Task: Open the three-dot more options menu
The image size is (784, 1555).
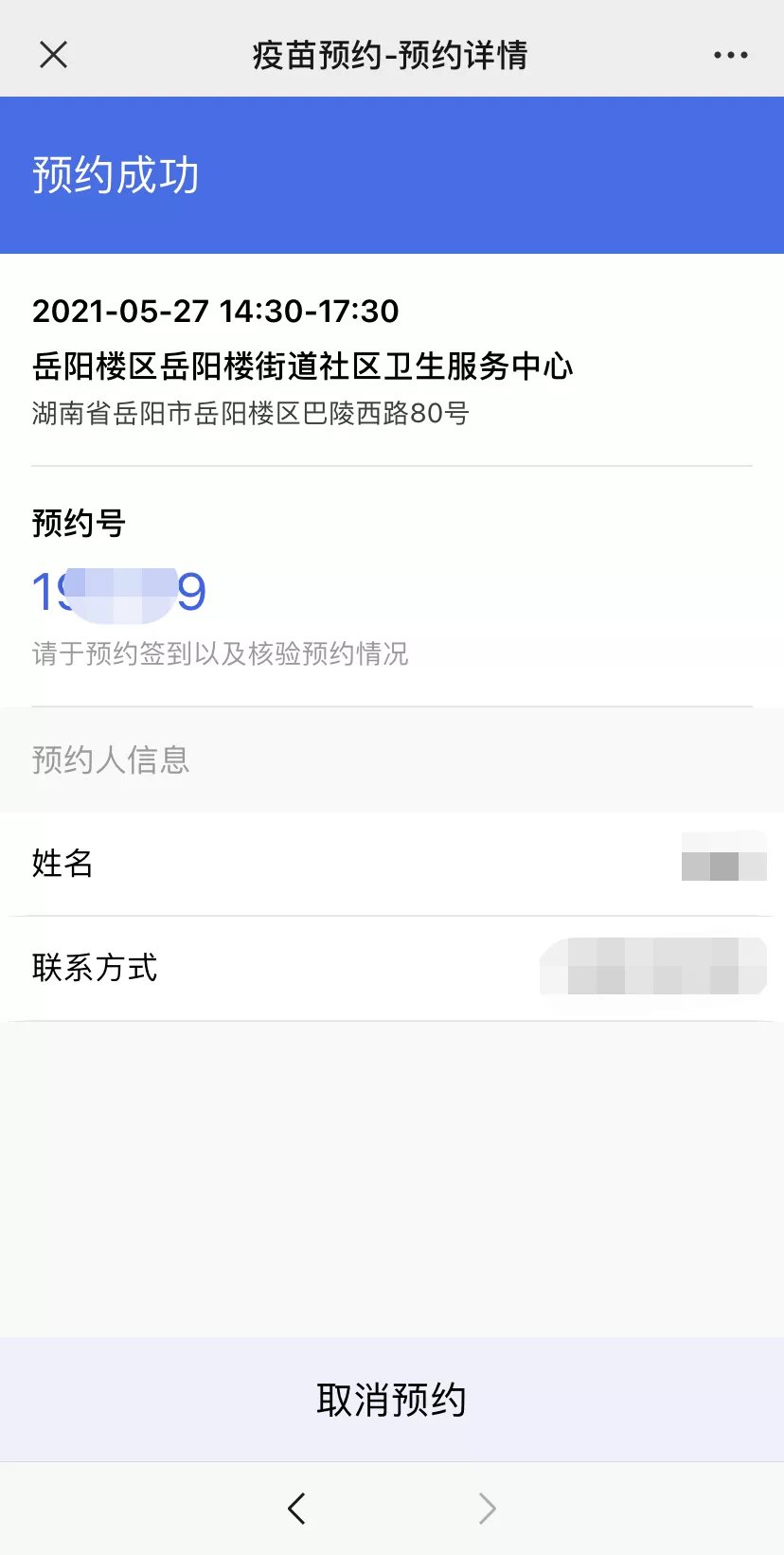Action: click(x=730, y=55)
